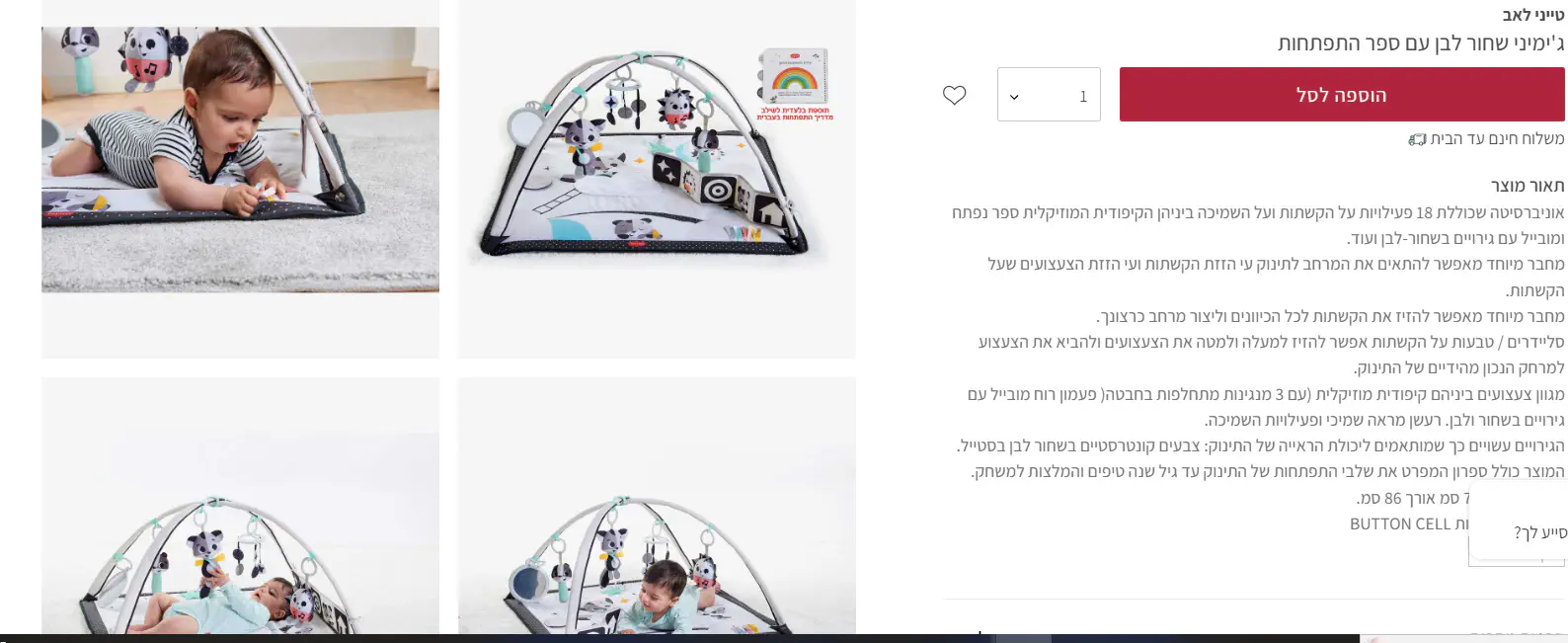Click the red הוספה לסל button
The width and height of the screenshot is (1568, 643).
pyautogui.click(x=1342, y=95)
